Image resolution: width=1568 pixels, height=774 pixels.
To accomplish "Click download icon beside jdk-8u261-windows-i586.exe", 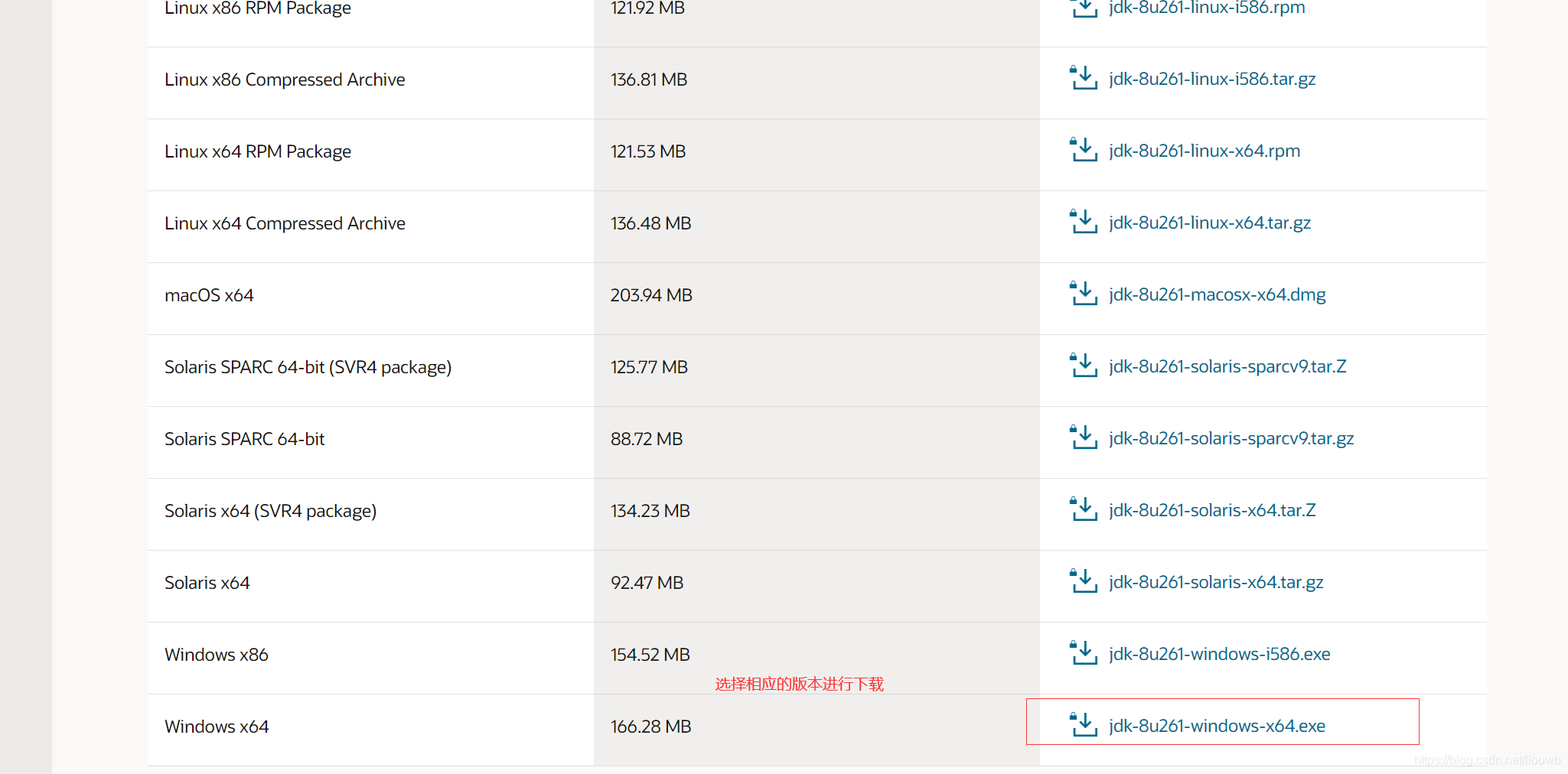I will point(1084,652).
